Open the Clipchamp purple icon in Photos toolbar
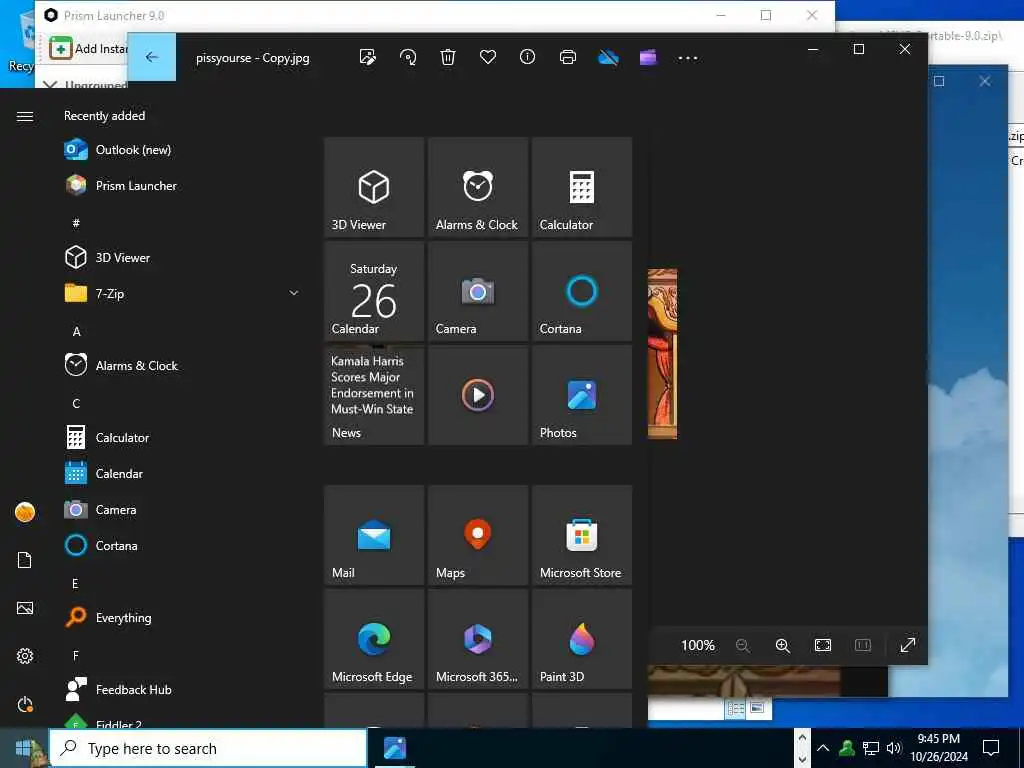Image resolution: width=1024 pixels, height=768 pixels. click(x=648, y=57)
